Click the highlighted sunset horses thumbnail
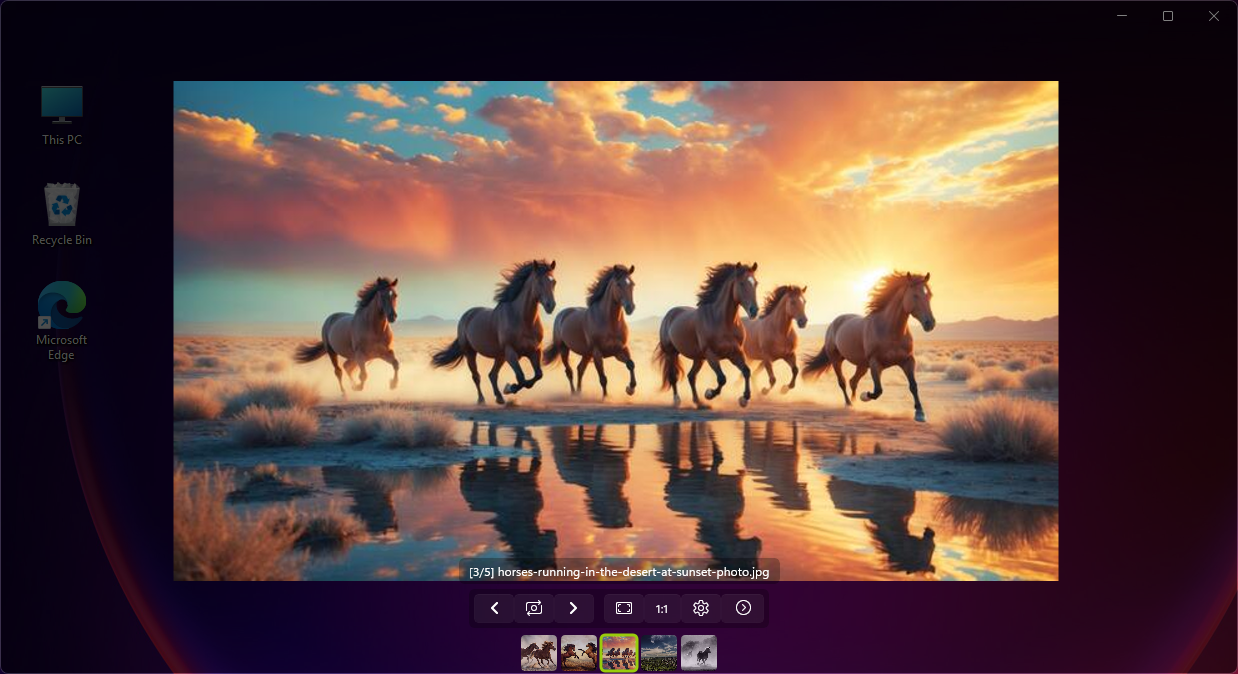 [x=618, y=652]
